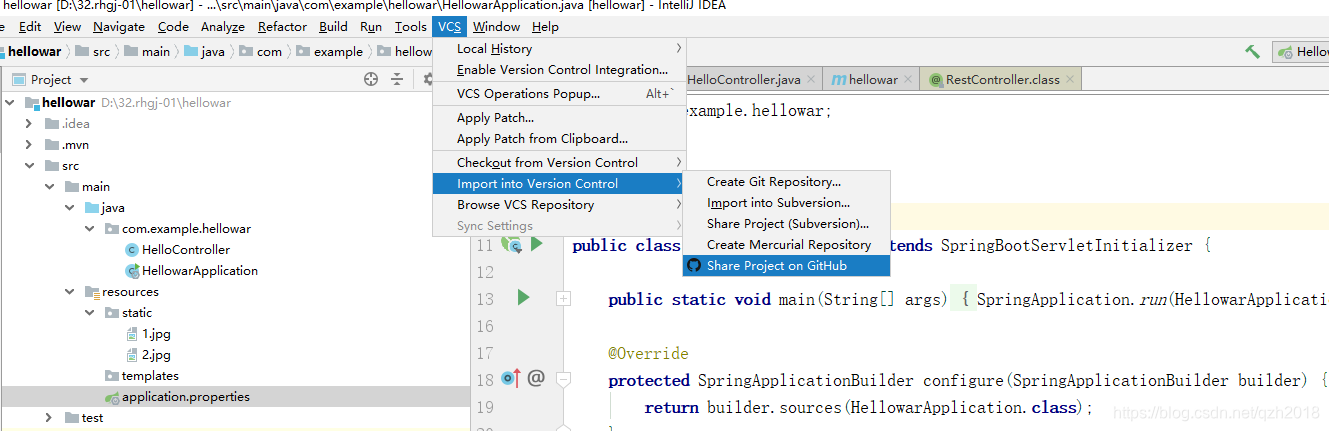1329x431 pixels.
Task: Click the GitHub icon beside Share Project on GitHub
Action: pos(694,265)
